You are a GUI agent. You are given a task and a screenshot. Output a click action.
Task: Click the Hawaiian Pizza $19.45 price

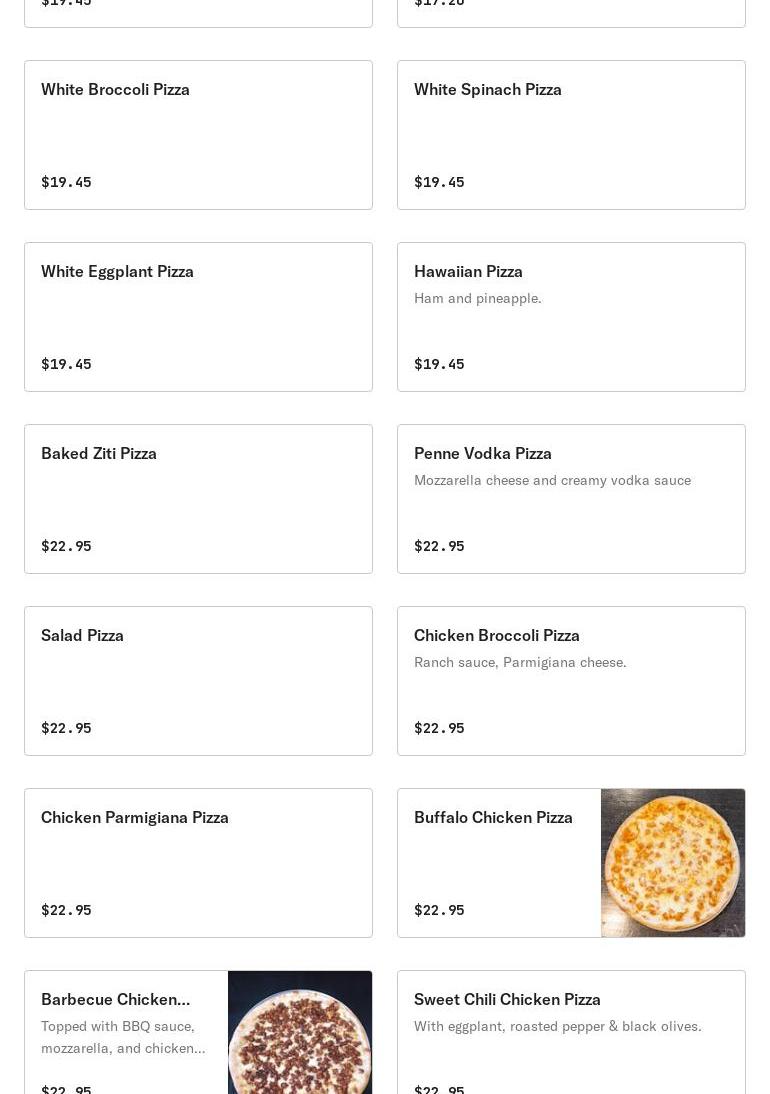pos(439,364)
